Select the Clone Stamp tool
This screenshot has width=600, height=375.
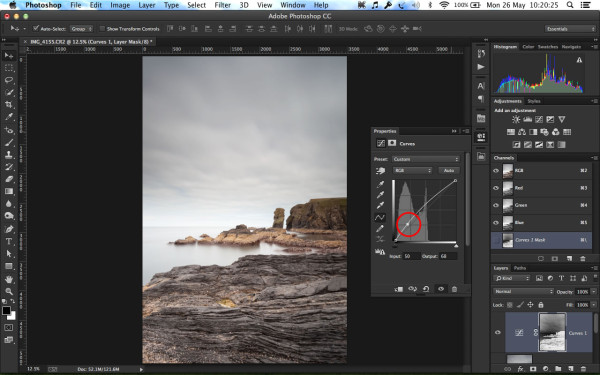[x=8, y=155]
